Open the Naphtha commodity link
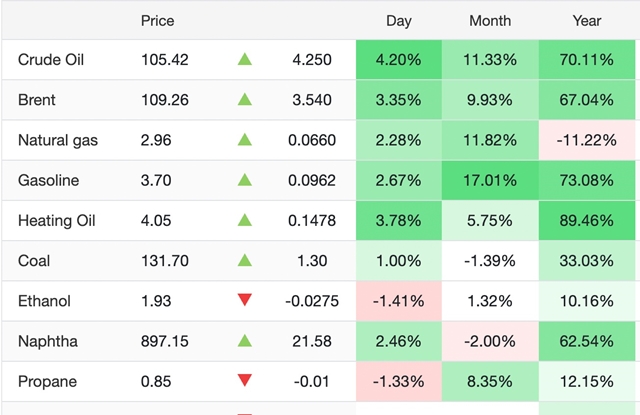The image size is (640, 415). click(x=48, y=342)
